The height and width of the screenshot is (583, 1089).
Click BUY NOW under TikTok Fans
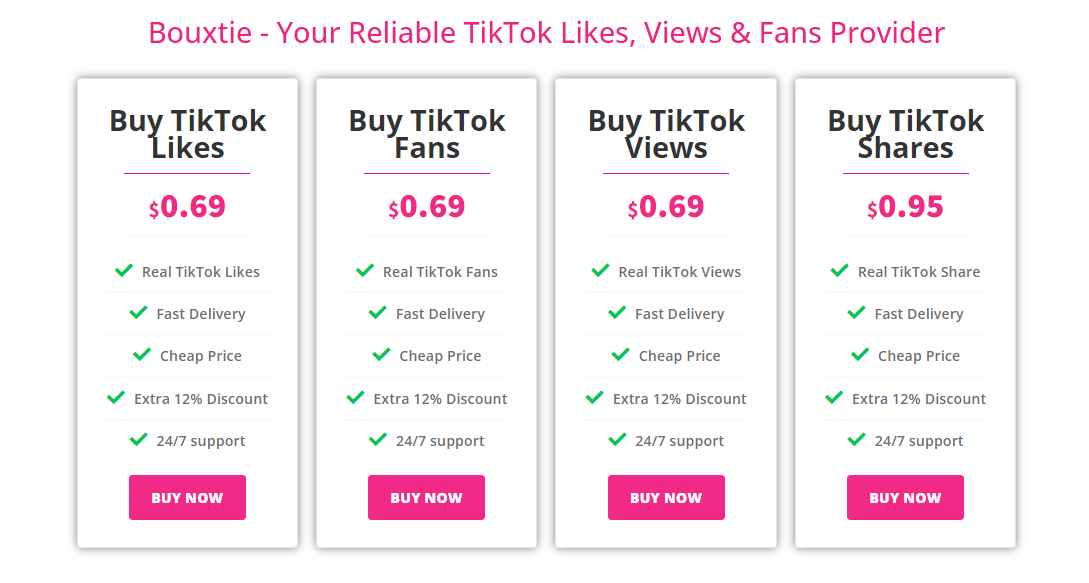pos(426,498)
